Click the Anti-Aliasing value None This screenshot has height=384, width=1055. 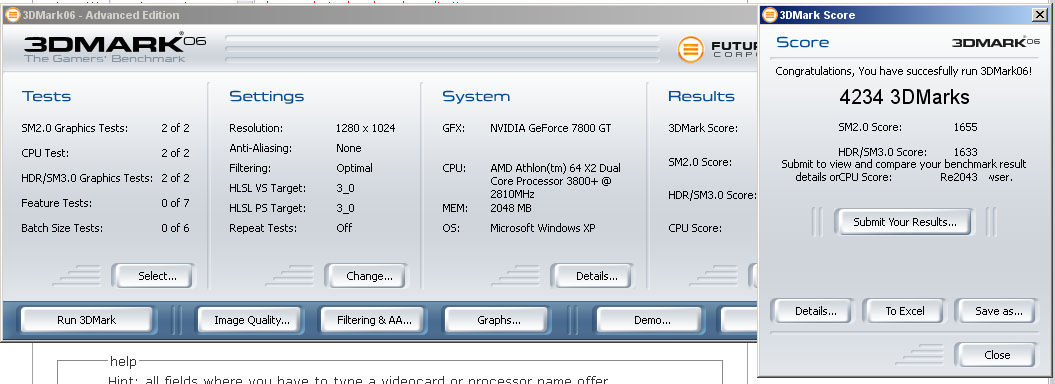349,148
